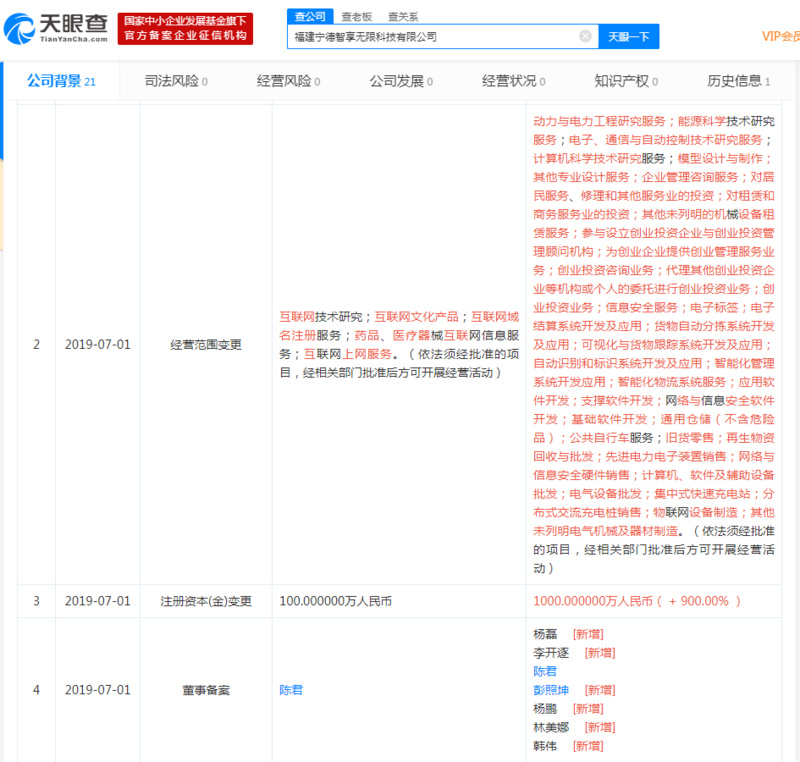Select the 查老板 search tab

coord(357,17)
